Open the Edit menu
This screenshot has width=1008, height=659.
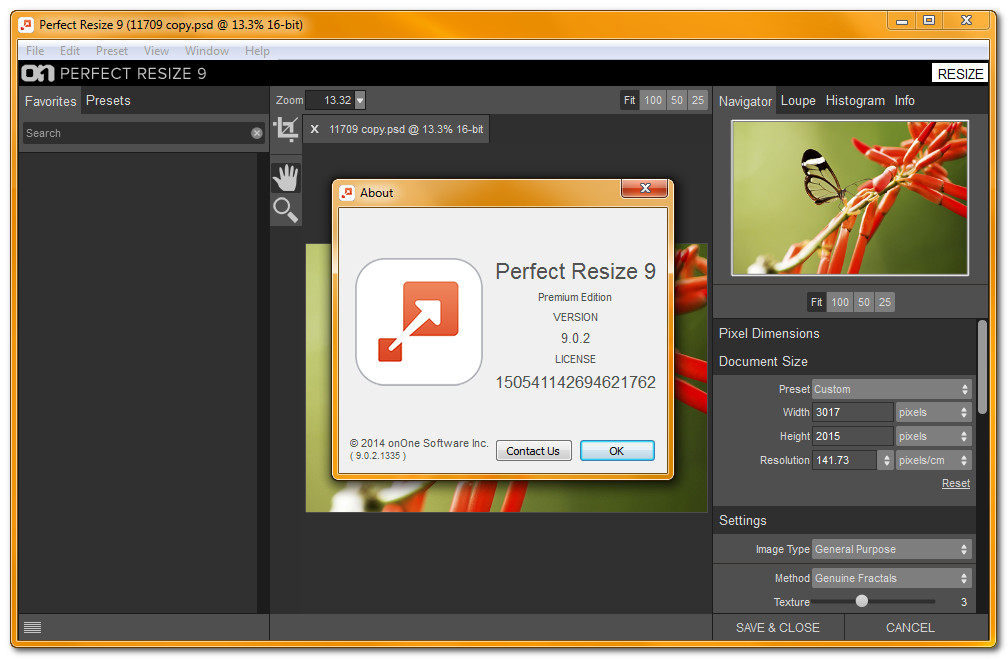[69, 51]
